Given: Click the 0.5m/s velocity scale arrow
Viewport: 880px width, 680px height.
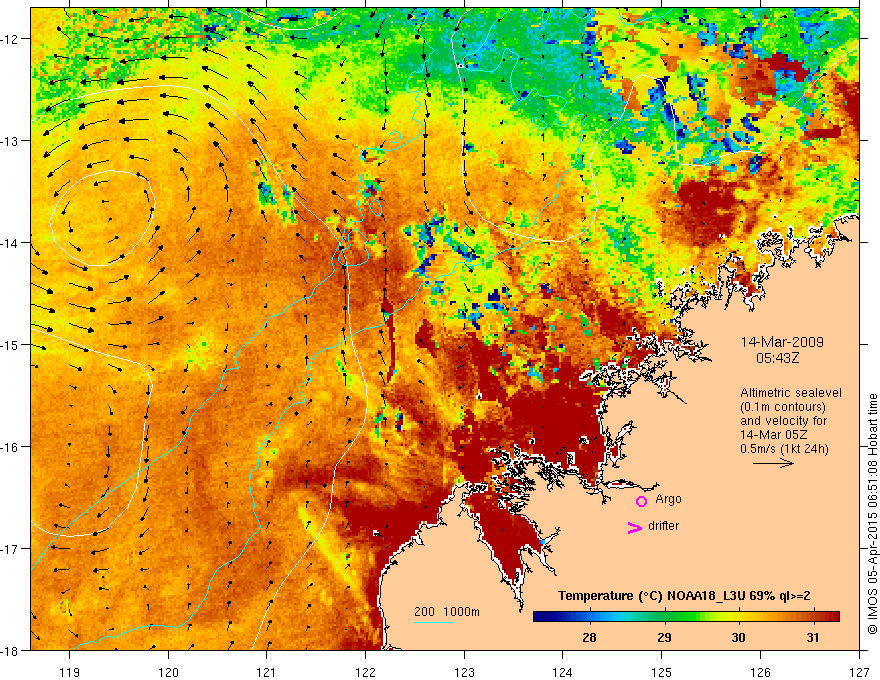Looking at the screenshot, I should pyautogui.click(x=773, y=463).
